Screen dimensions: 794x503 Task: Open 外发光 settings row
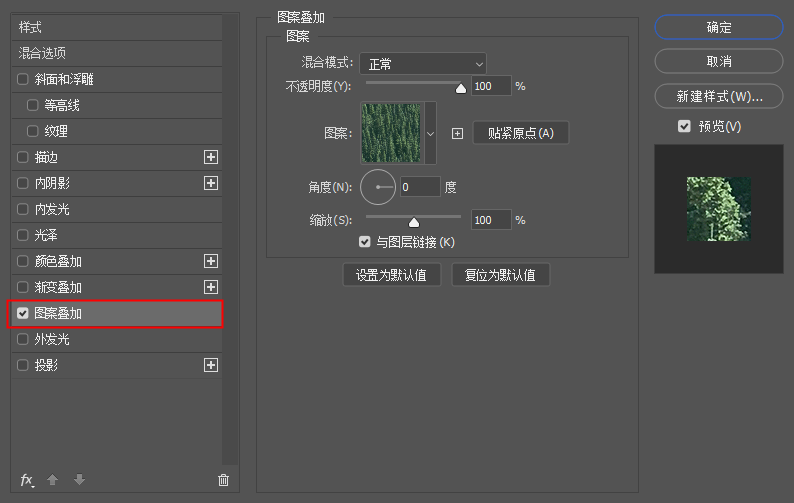tap(117, 339)
